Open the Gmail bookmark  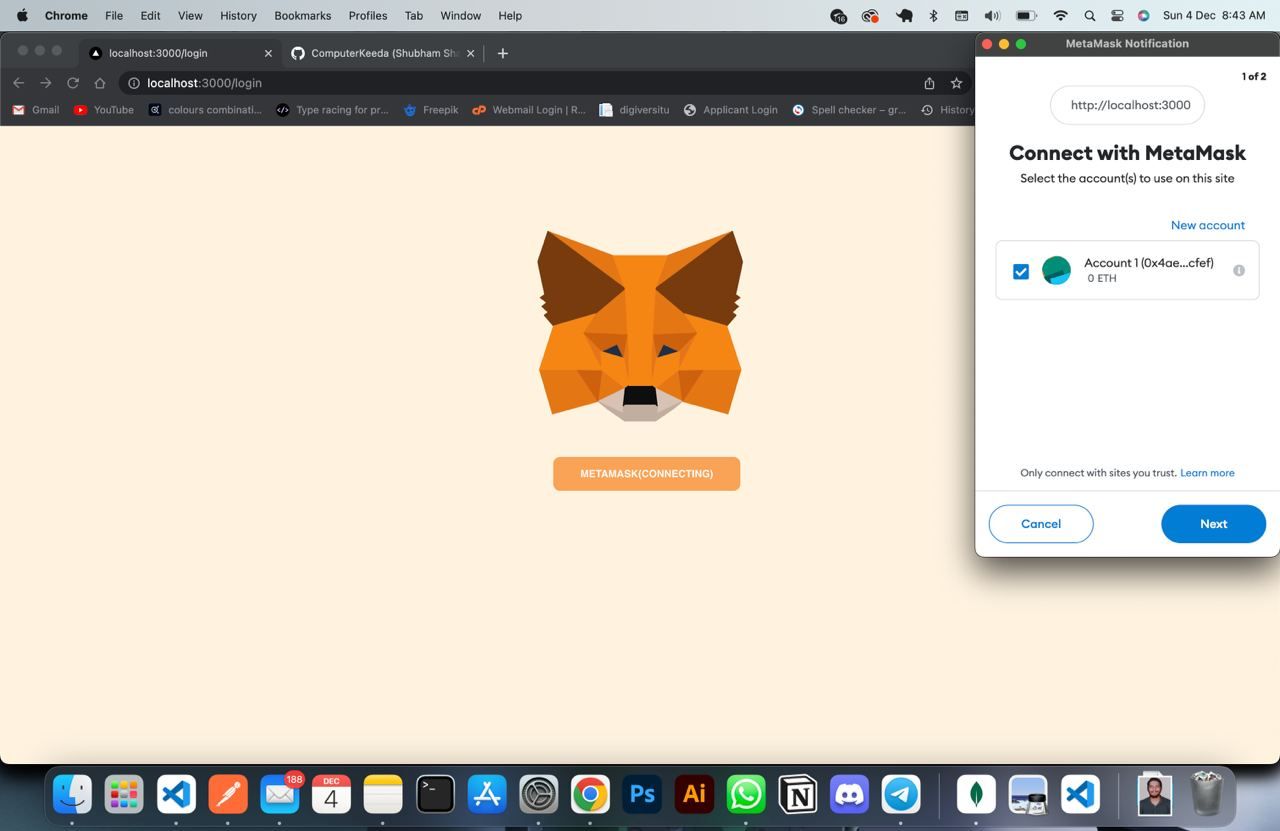point(35,110)
